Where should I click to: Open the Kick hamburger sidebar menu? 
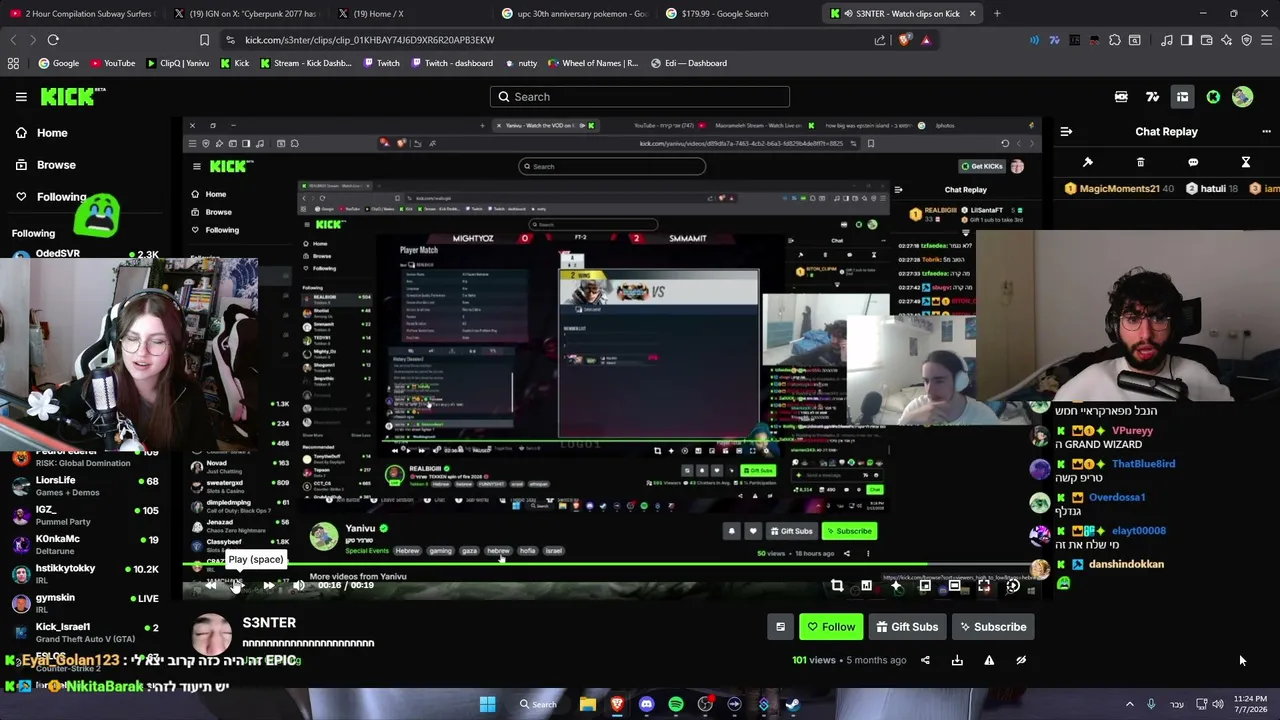(x=21, y=97)
